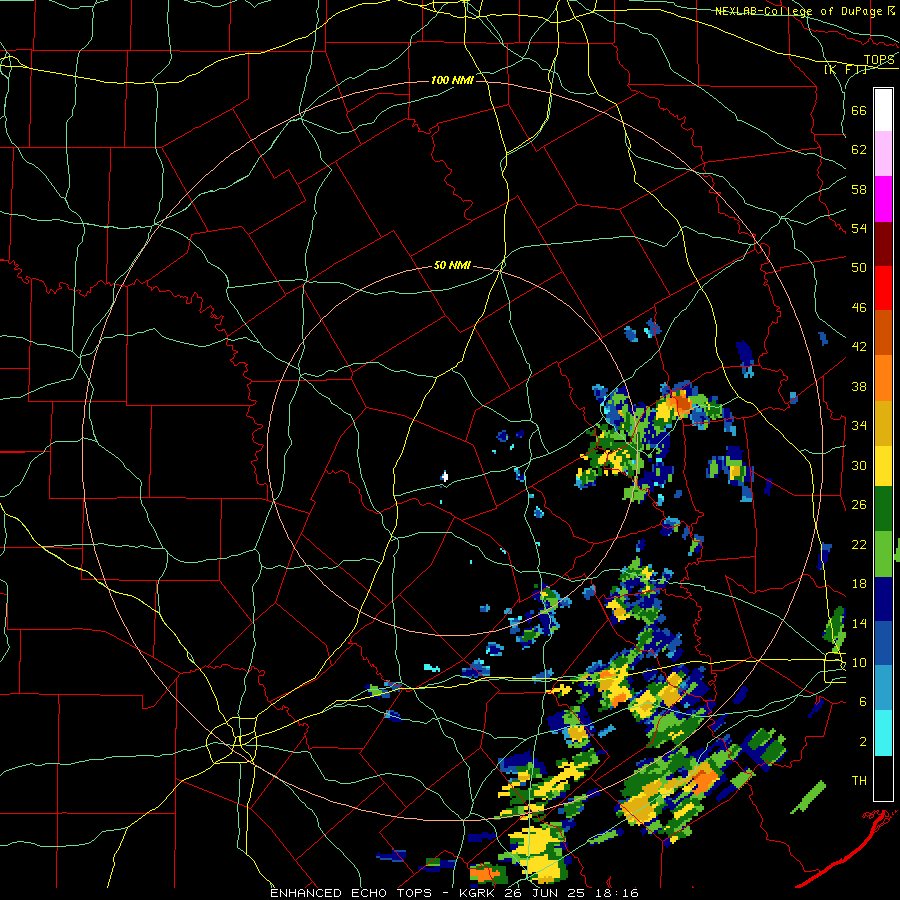Screen dimensions: 900x900
Task: Click the 18 legend value
Action: click(859, 584)
